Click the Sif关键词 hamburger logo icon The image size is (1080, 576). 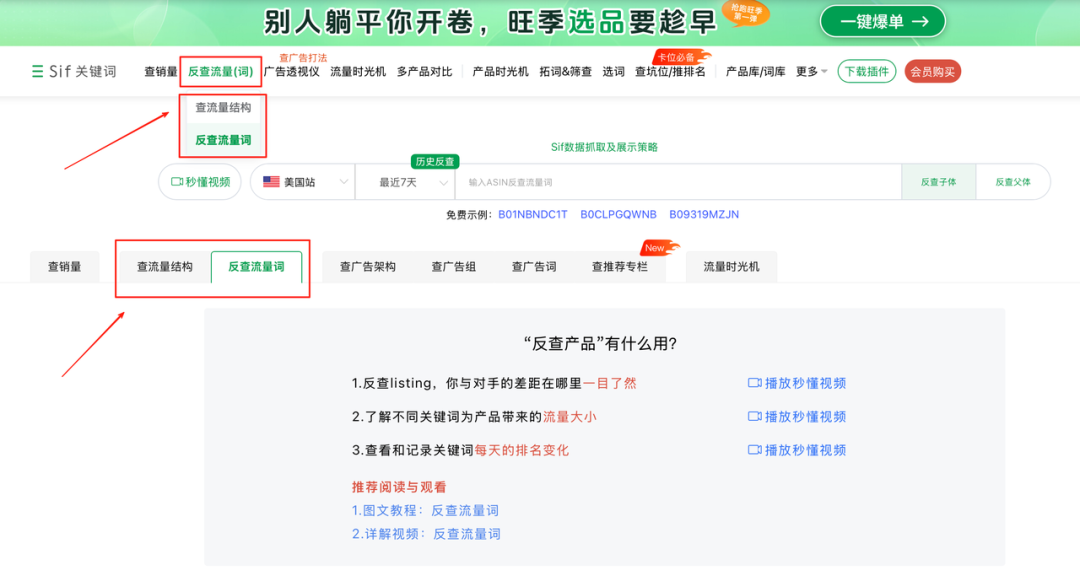click(x=35, y=70)
